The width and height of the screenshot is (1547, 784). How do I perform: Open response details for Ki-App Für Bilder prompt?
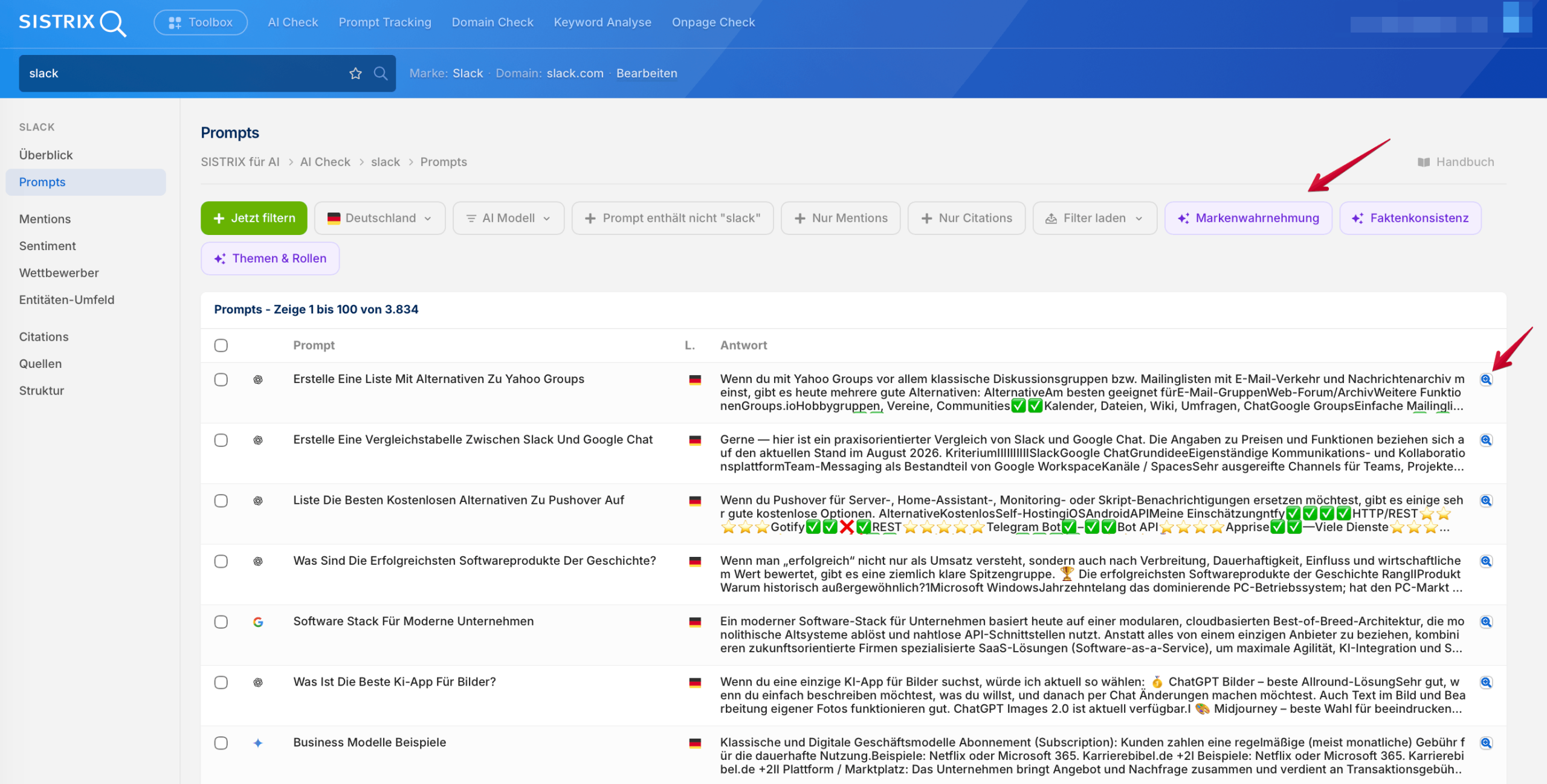tap(1486, 682)
